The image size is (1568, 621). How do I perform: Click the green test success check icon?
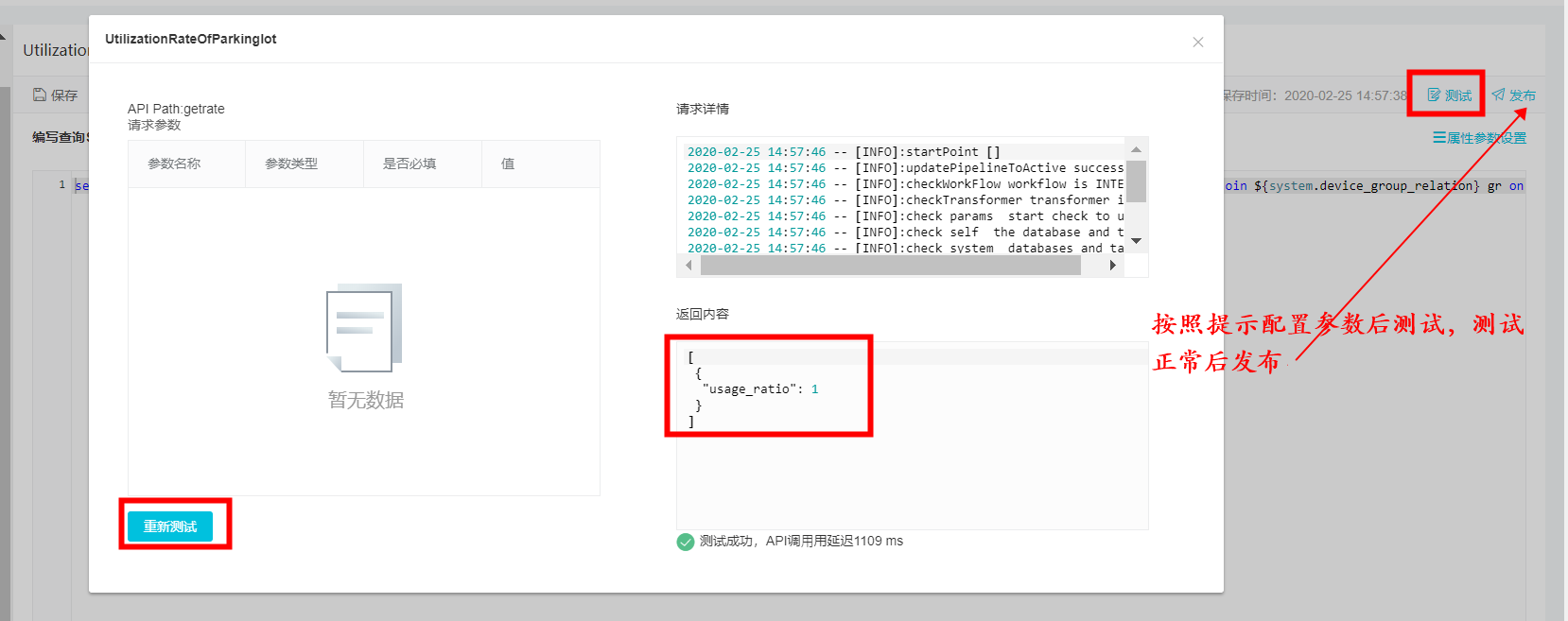tap(686, 542)
